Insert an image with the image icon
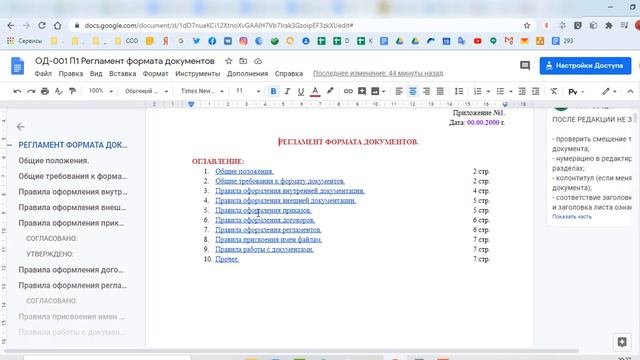 375,91
